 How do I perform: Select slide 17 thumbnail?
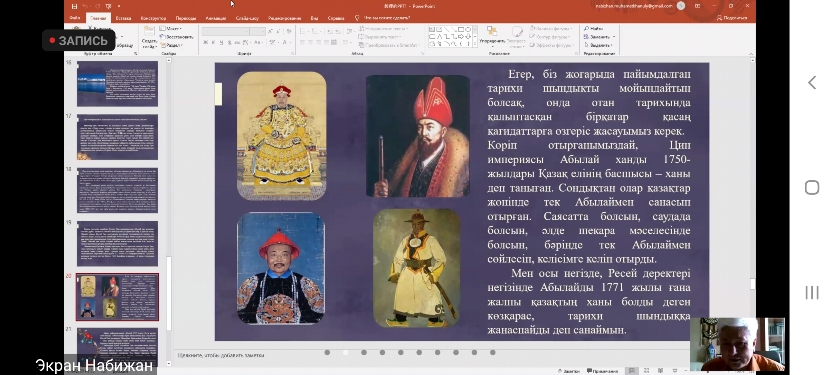(x=117, y=137)
